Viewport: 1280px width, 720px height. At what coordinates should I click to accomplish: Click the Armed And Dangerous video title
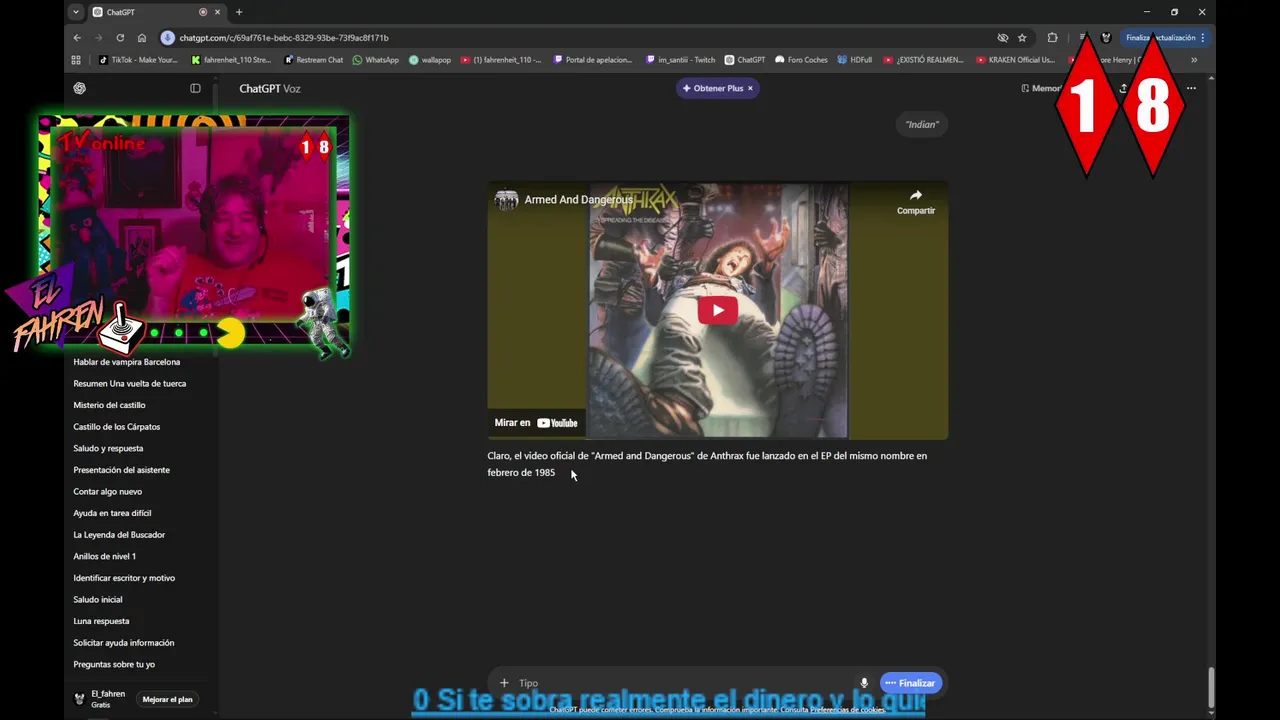point(579,200)
